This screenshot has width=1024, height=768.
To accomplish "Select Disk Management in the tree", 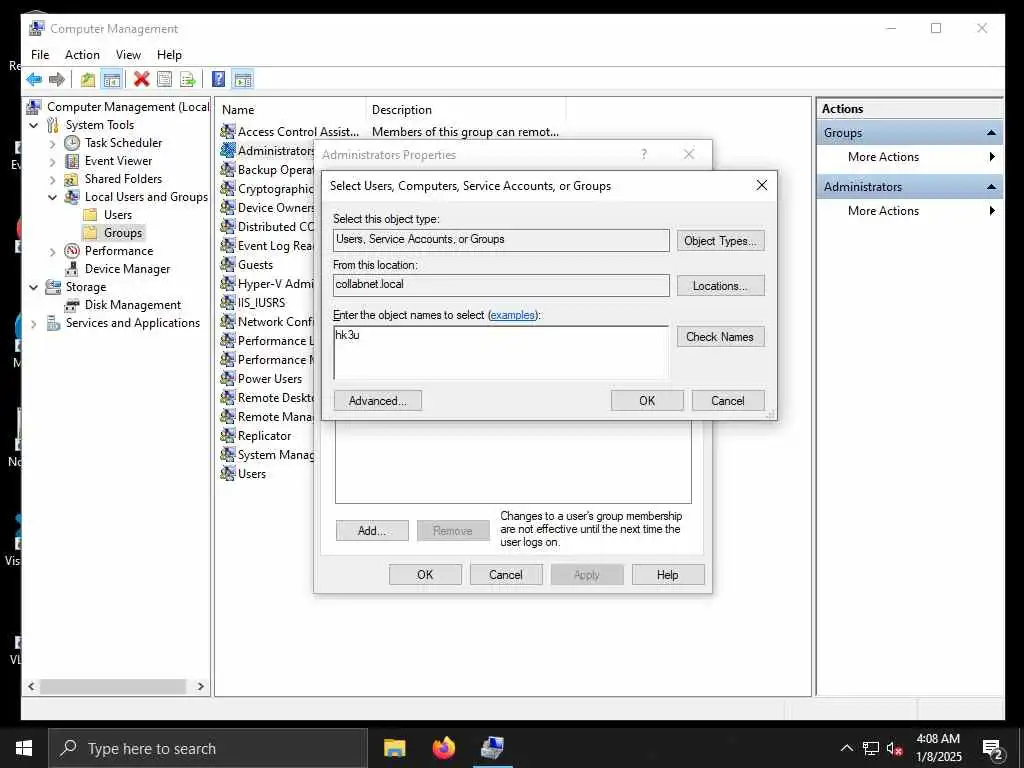I will click(x=133, y=305).
